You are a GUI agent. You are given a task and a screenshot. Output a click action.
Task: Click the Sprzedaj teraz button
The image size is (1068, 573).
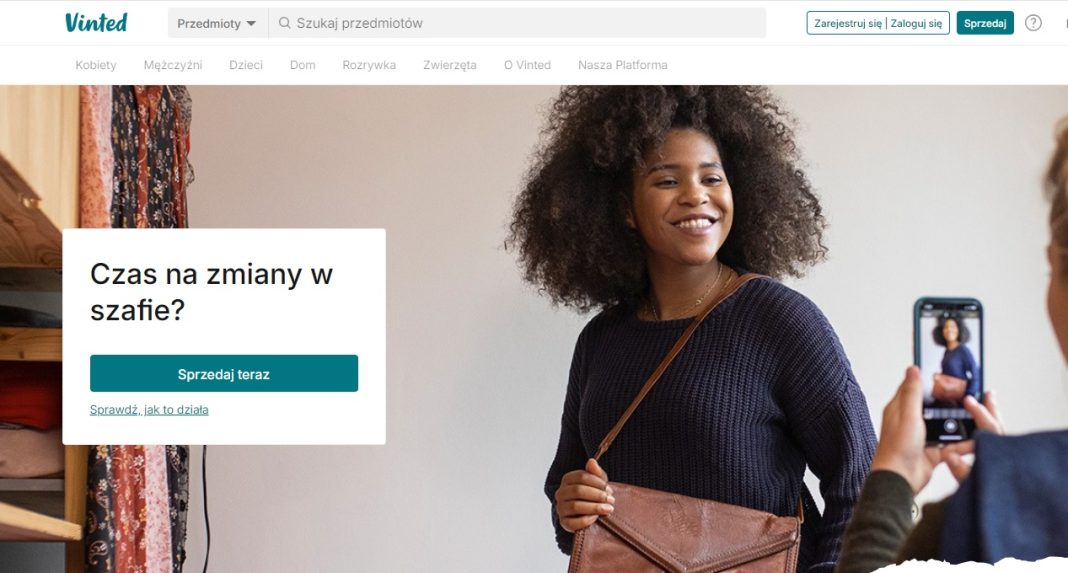coord(224,373)
